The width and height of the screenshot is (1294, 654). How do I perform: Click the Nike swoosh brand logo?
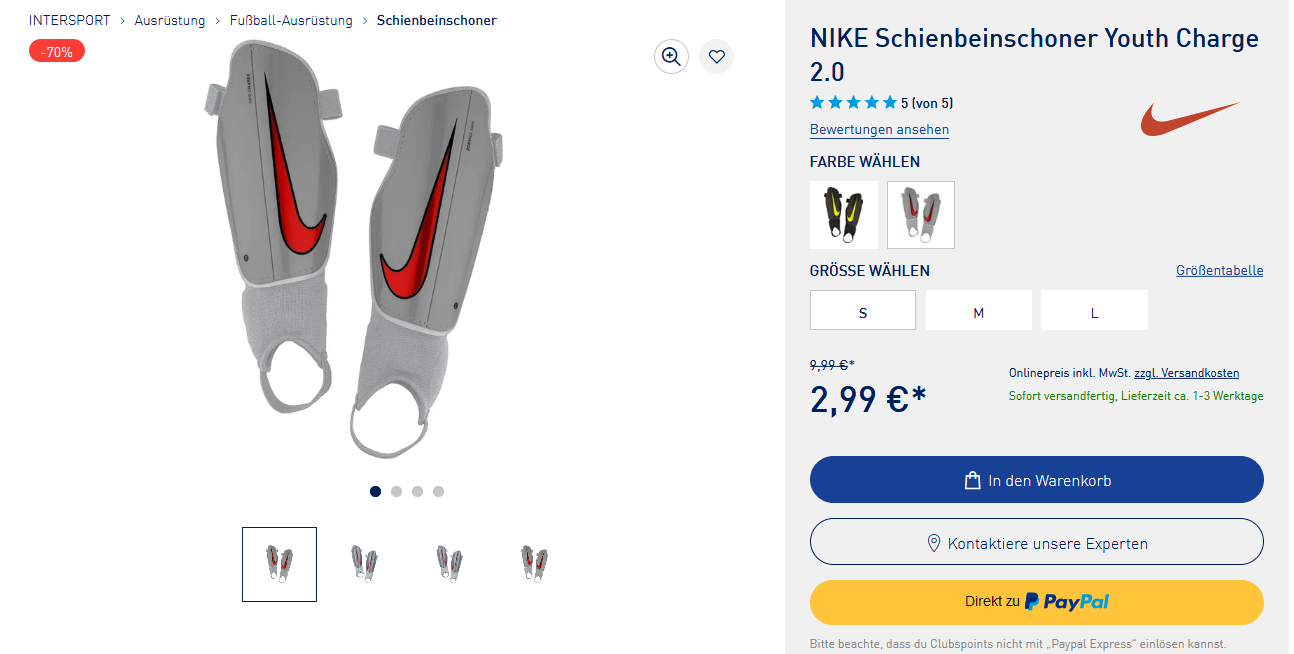click(1190, 118)
